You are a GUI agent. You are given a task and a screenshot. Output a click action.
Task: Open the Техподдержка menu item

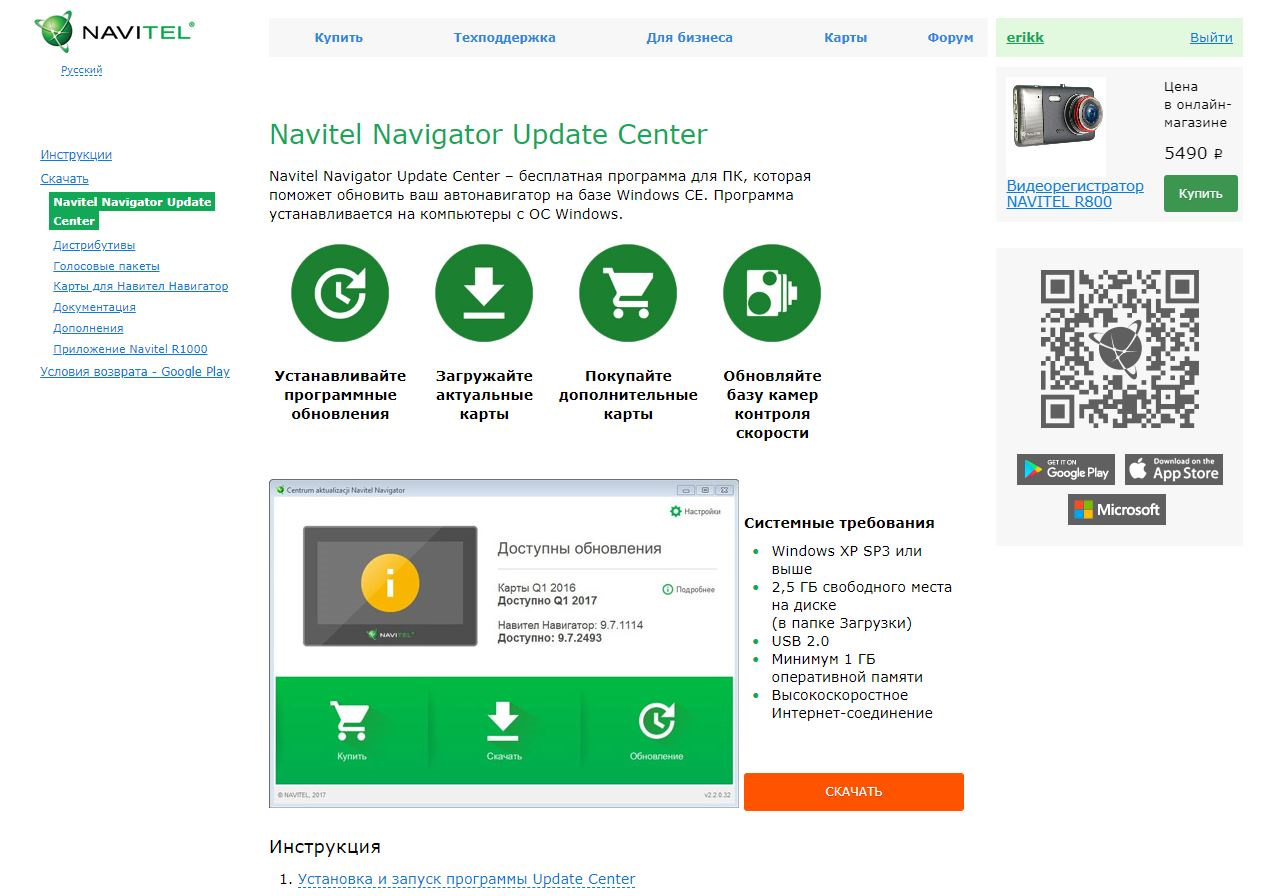tap(504, 37)
